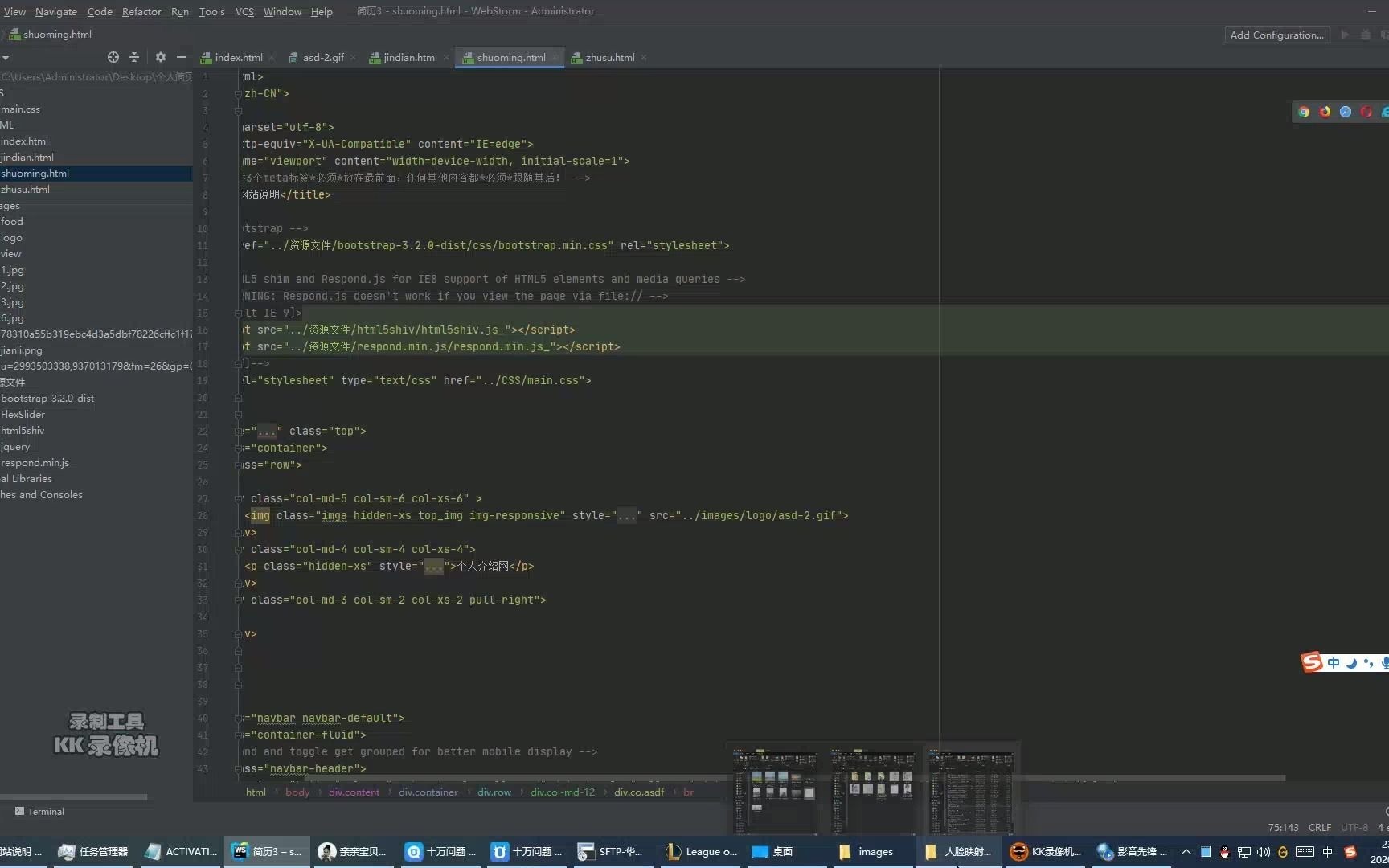Expand folded class attribute on line 22
1389x868 pixels.
[x=267, y=432]
